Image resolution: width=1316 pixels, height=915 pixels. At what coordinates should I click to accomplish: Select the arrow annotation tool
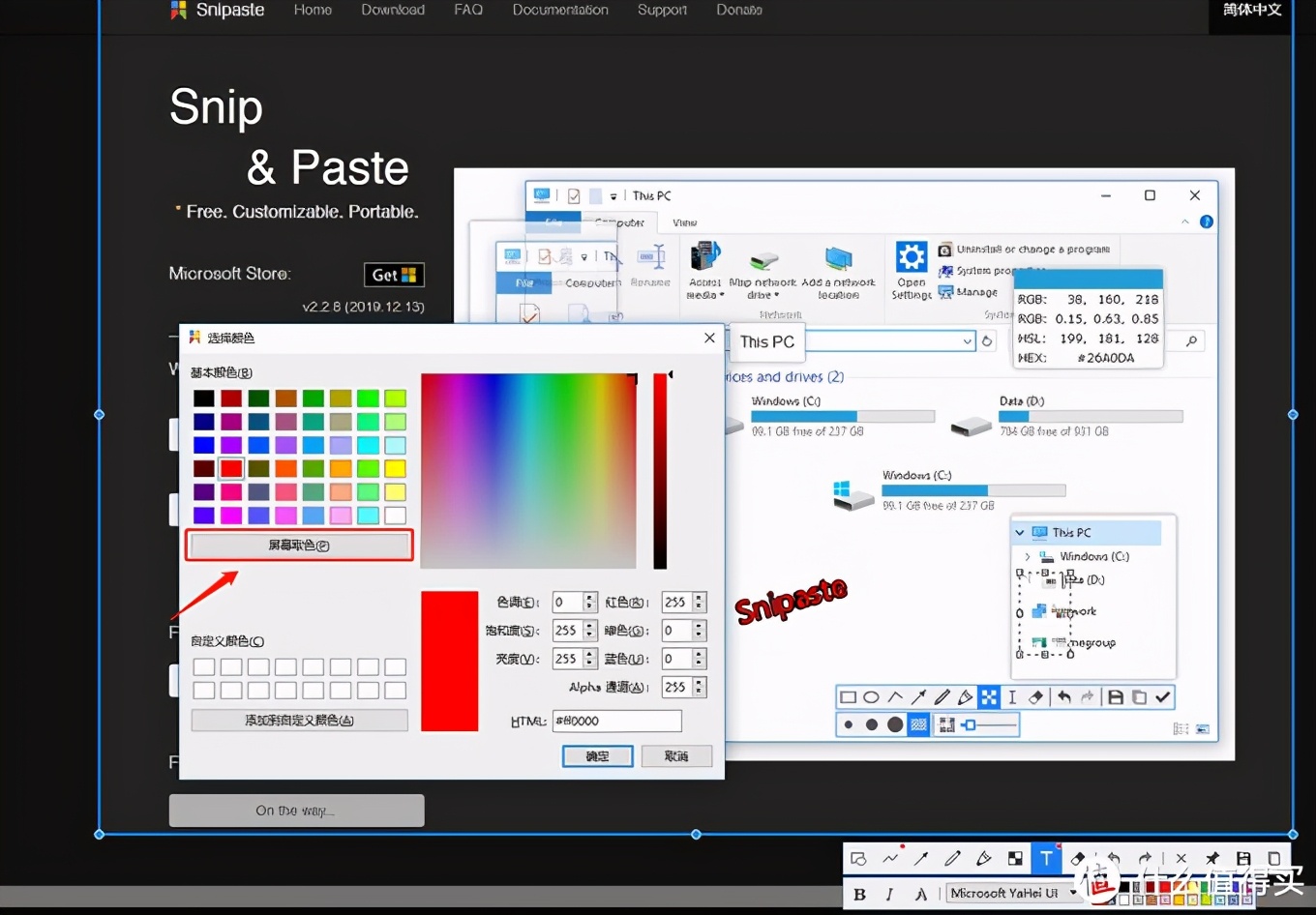(x=921, y=858)
